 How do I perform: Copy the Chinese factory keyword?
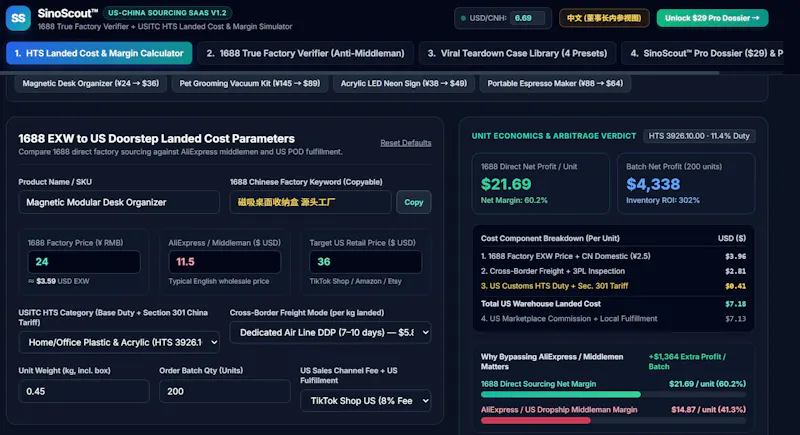pyautogui.click(x=414, y=202)
